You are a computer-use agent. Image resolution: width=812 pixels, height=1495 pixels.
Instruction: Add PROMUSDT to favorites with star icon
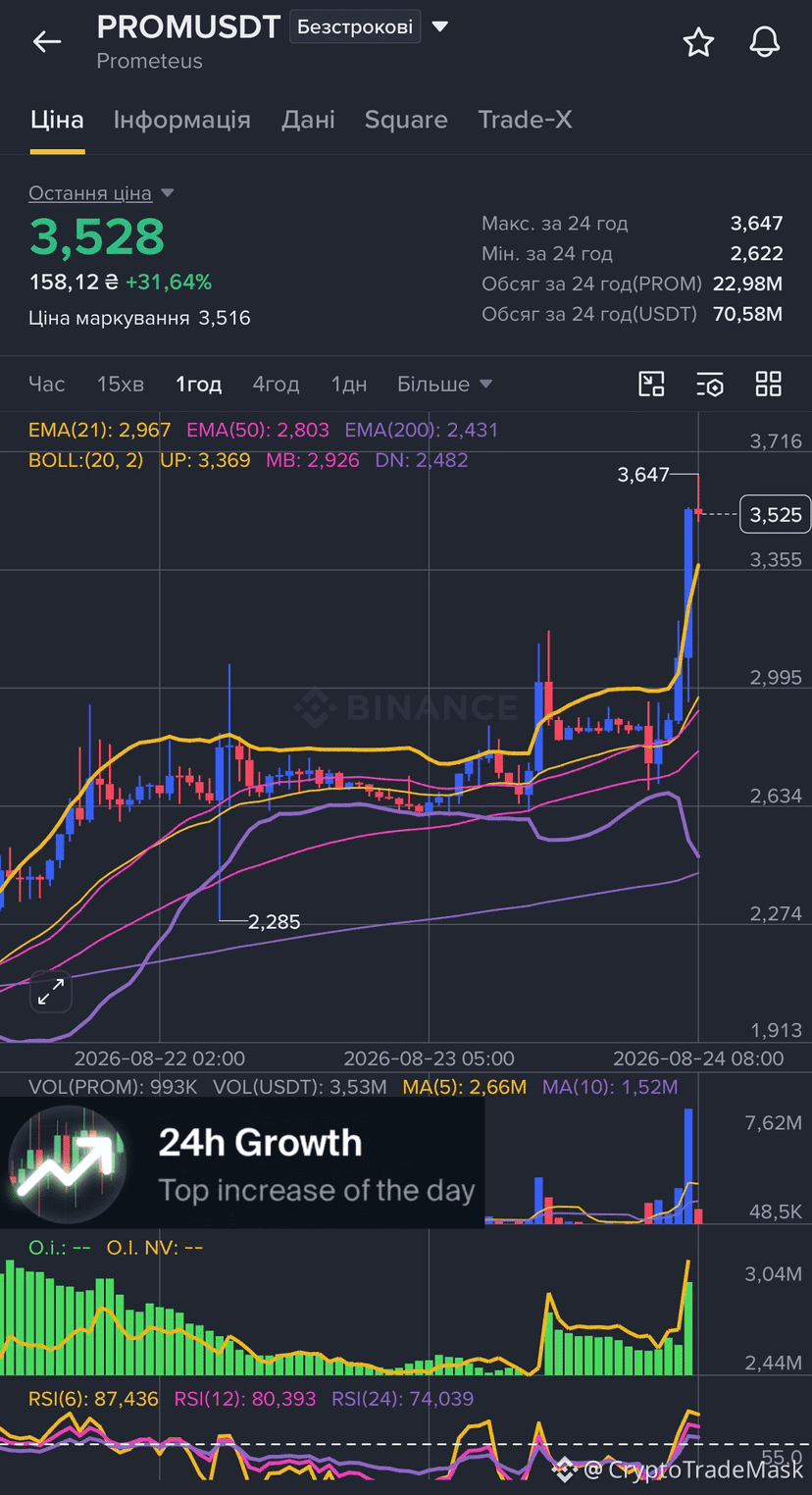(698, 42)
